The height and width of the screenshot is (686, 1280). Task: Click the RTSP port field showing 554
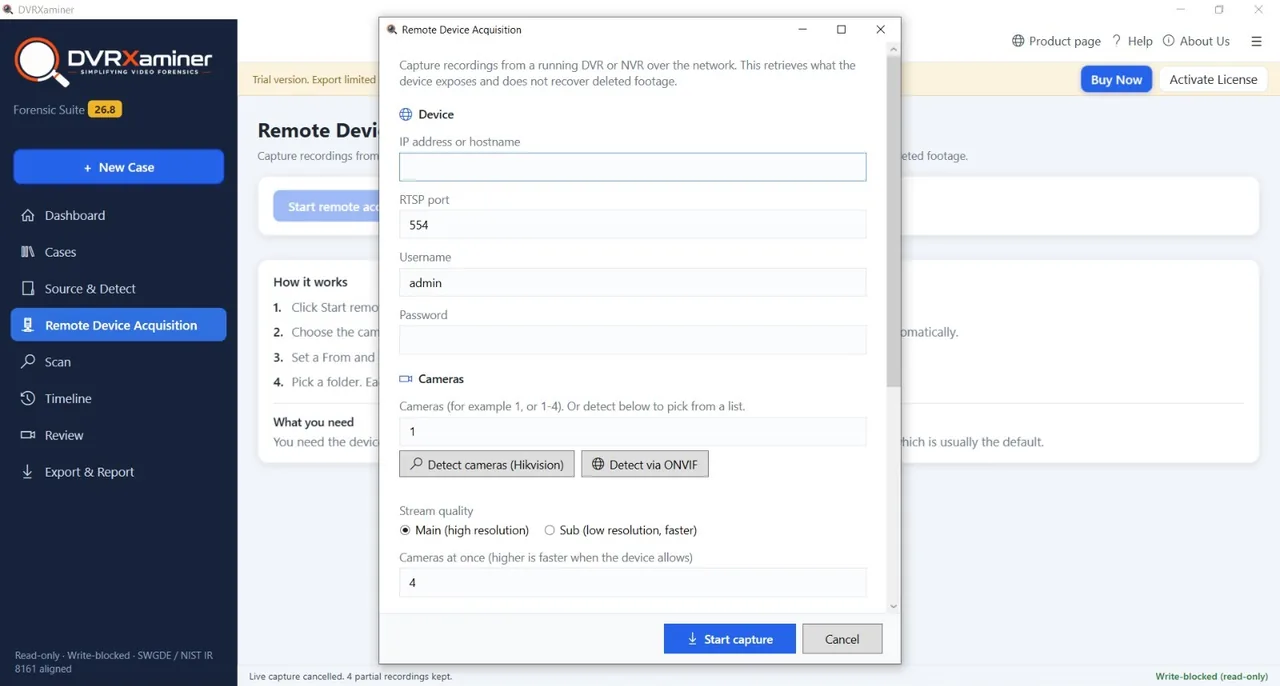[x=632, y=225]
